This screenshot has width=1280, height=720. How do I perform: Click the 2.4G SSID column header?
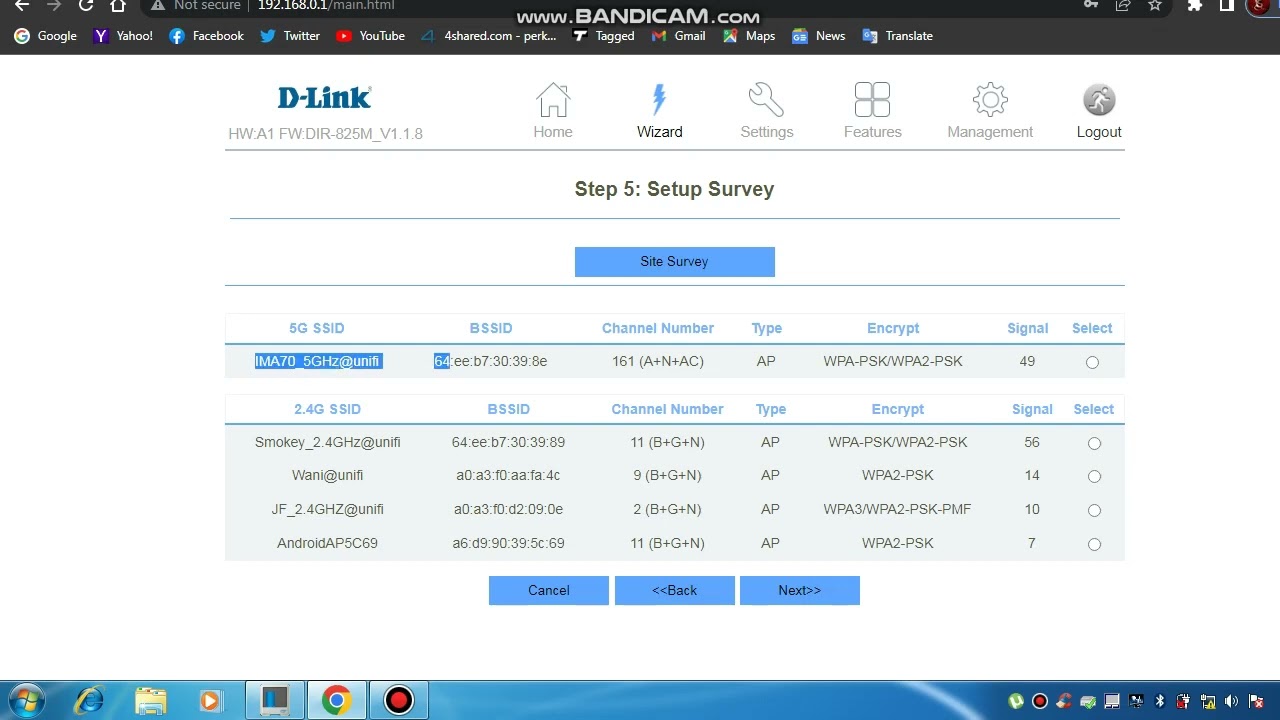coord(327,409)
